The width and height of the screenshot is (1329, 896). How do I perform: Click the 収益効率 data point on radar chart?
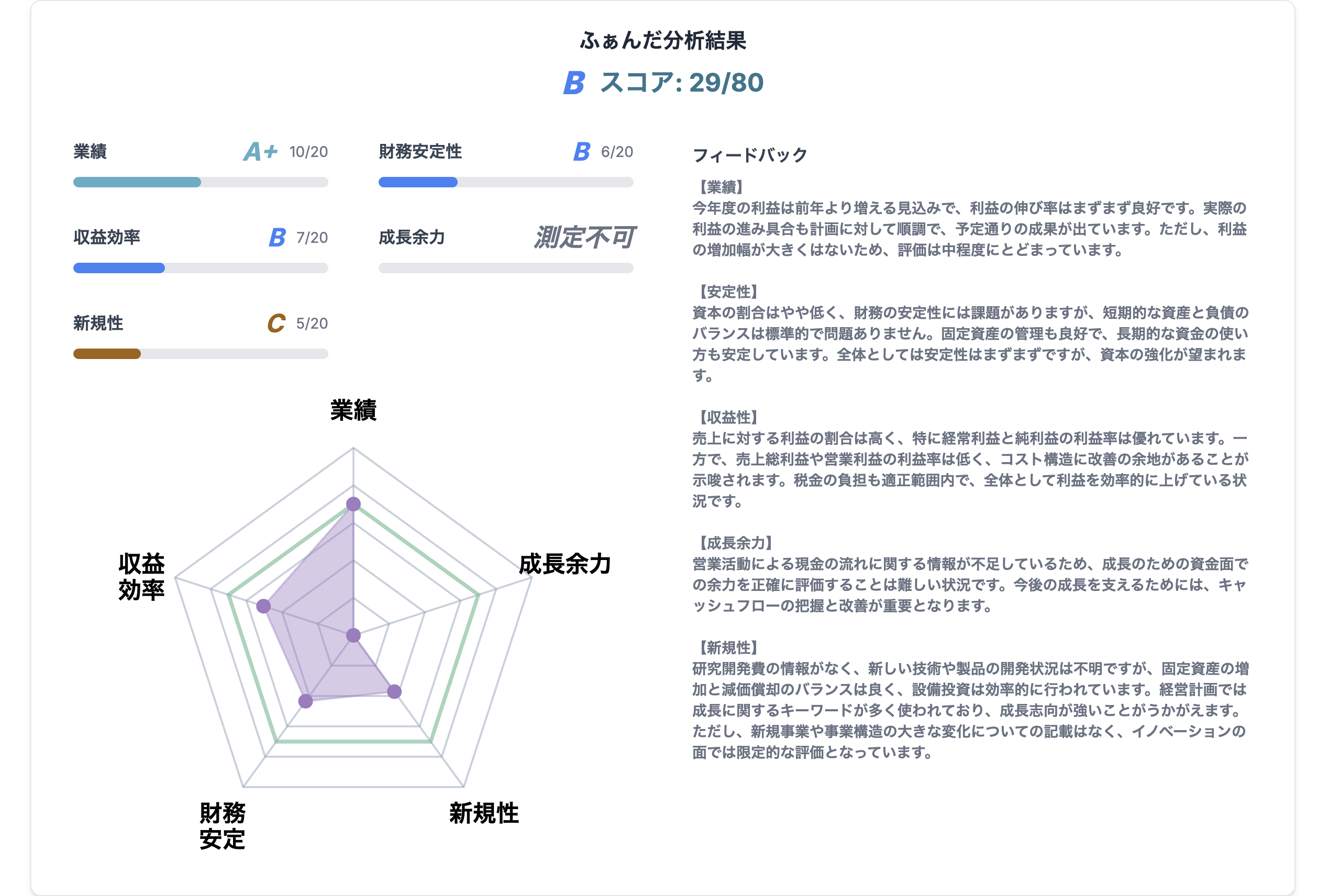[263, 606]
